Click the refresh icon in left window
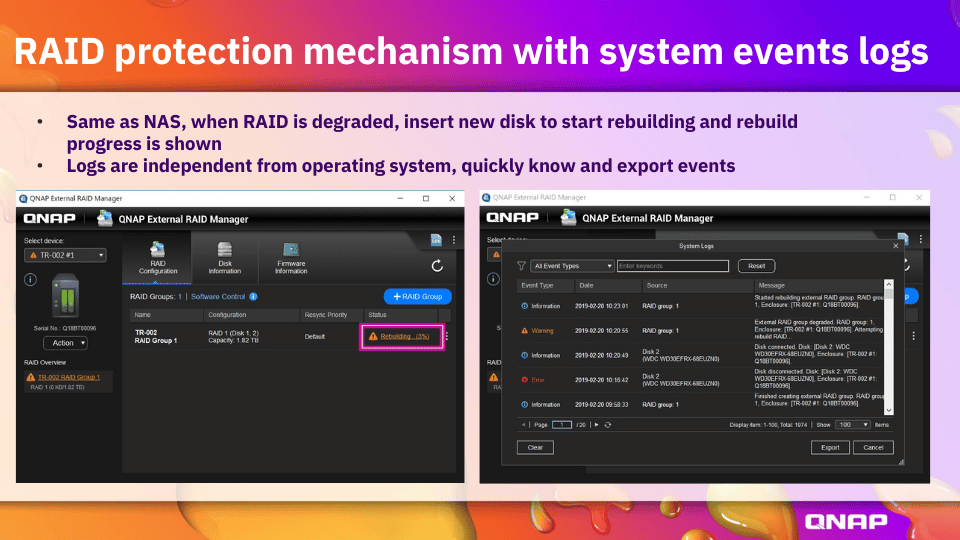 [x=437, y=266]
